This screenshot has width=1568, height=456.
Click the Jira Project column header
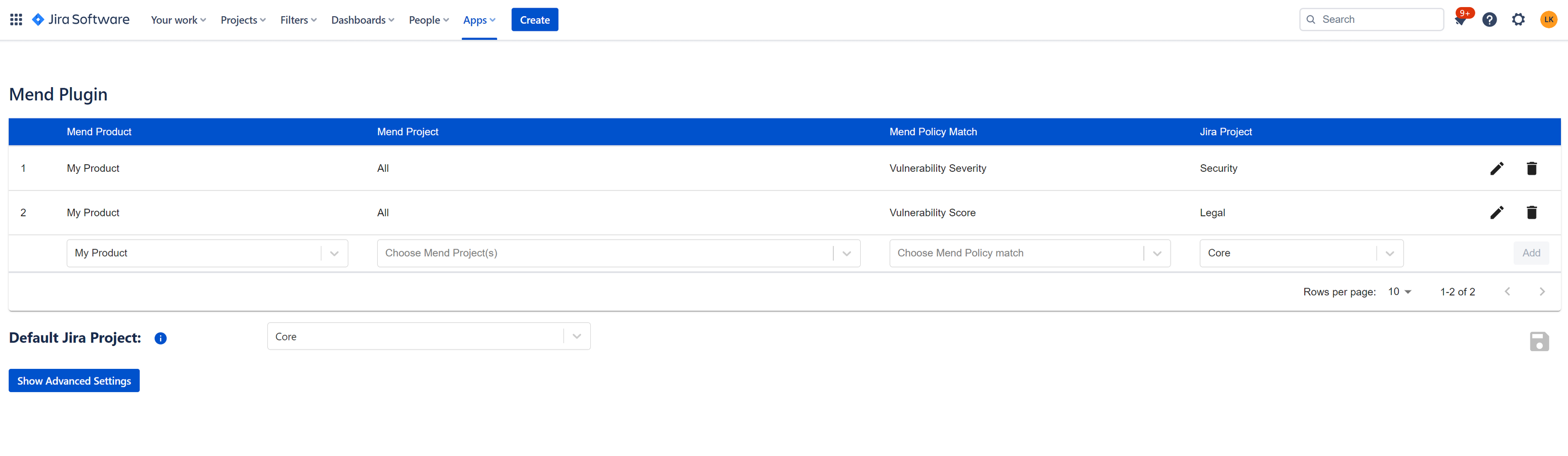coord(1226,132)
